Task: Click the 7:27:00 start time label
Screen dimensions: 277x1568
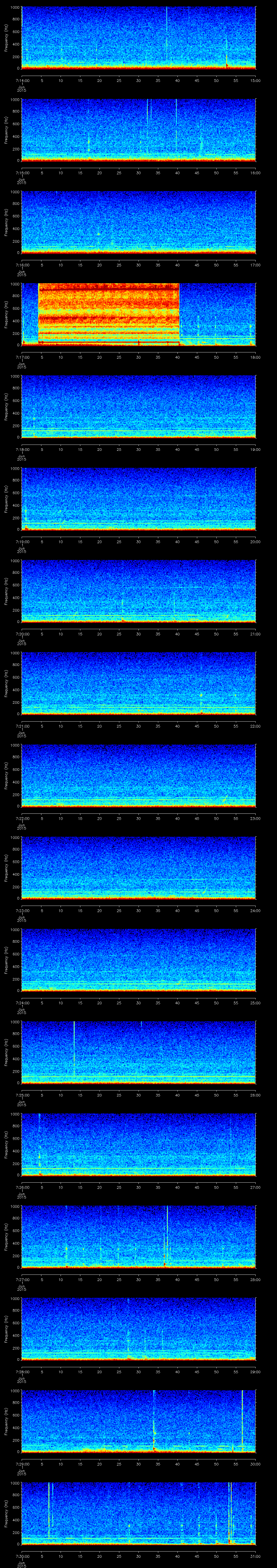Action: [22, 1279]
